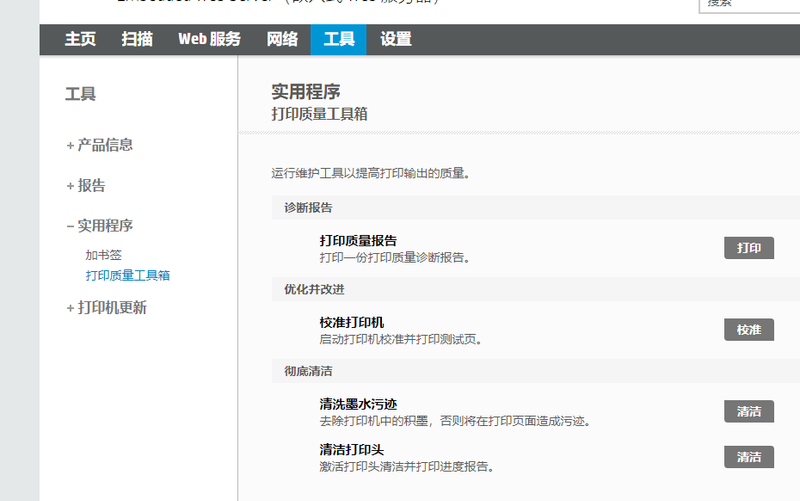The height and width of the screenshot is (501, 800).
Task: Expand the 打印机更新 sidebar section
Action: 111,307
